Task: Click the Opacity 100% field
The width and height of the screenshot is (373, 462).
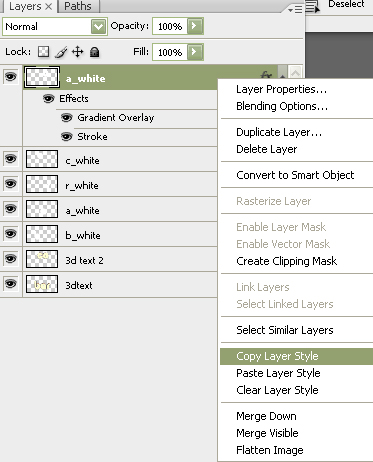Action: pos(170,26)
